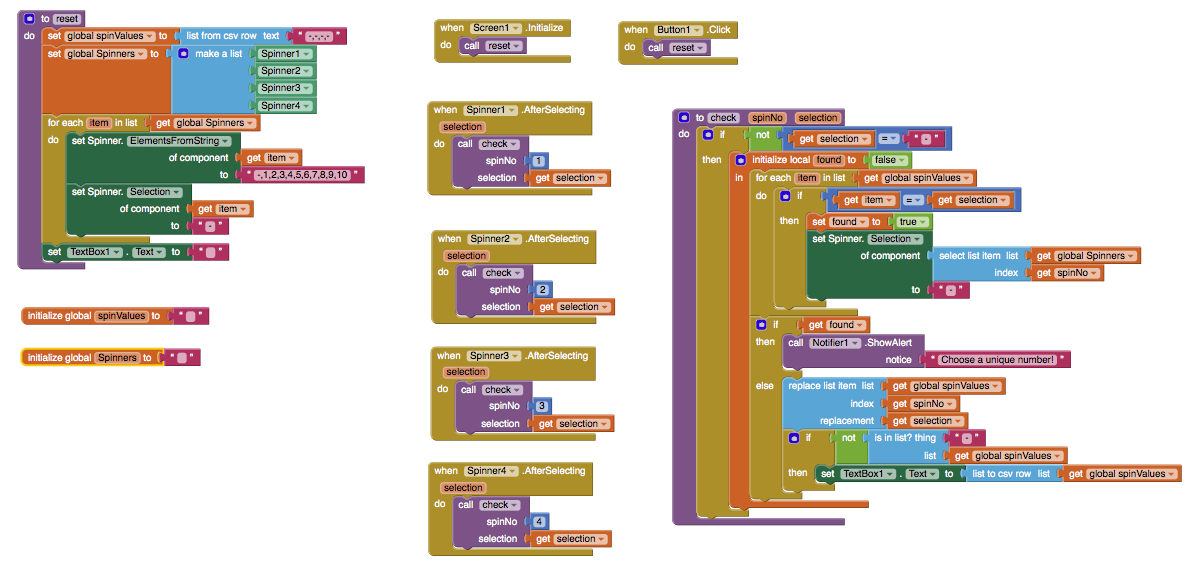The height and width of the screenshot is (566, 1189).
Task: Click 'Spinners' name in initialize global block
Action: point(117,357)
